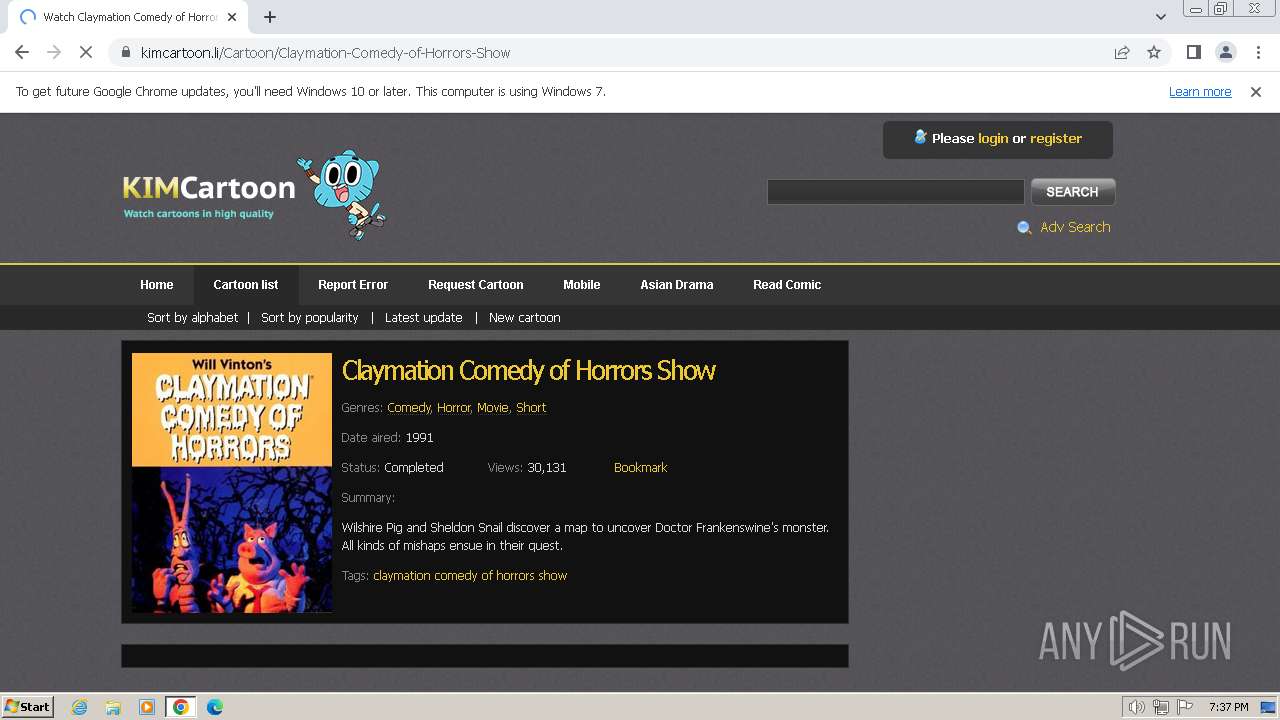Viewport: 1280px width, 720px height.
Task: Open the Windows Start menu
Action: 28,707
